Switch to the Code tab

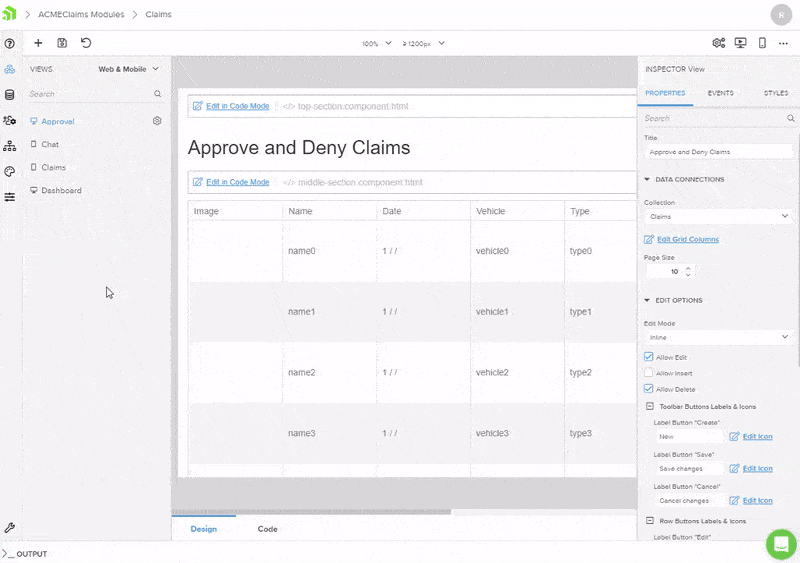pos(267,529)
